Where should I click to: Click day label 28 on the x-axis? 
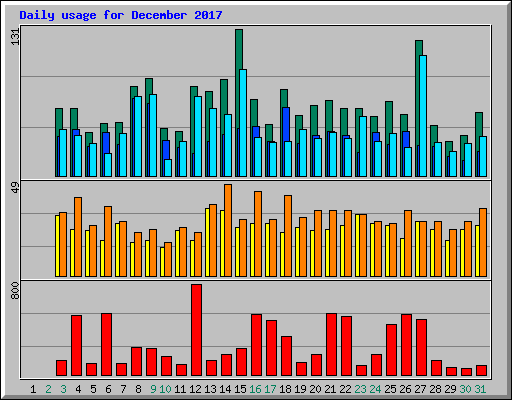[435, 389]
